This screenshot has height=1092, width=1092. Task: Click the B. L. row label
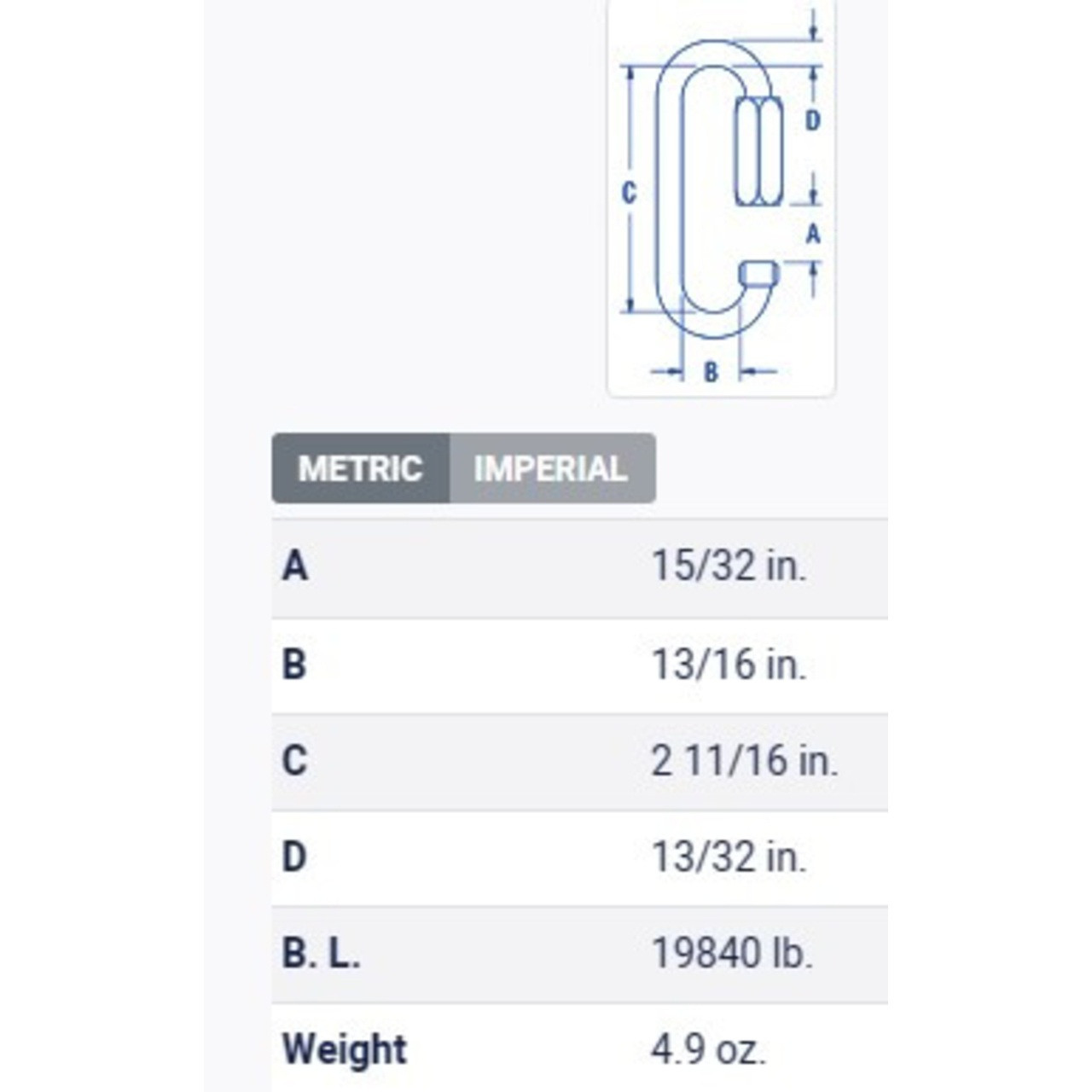point(321,953)
